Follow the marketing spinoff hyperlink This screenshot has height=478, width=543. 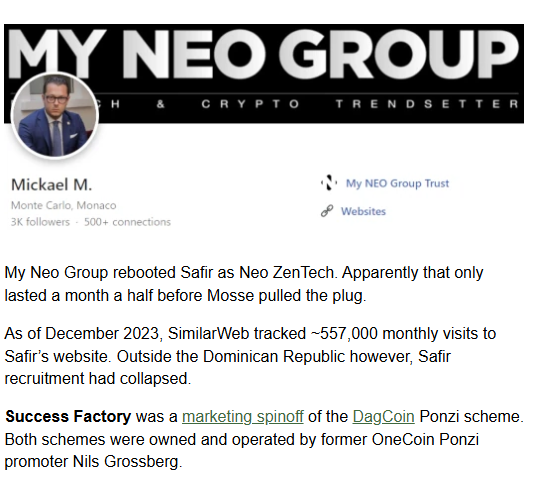[243, 416]
